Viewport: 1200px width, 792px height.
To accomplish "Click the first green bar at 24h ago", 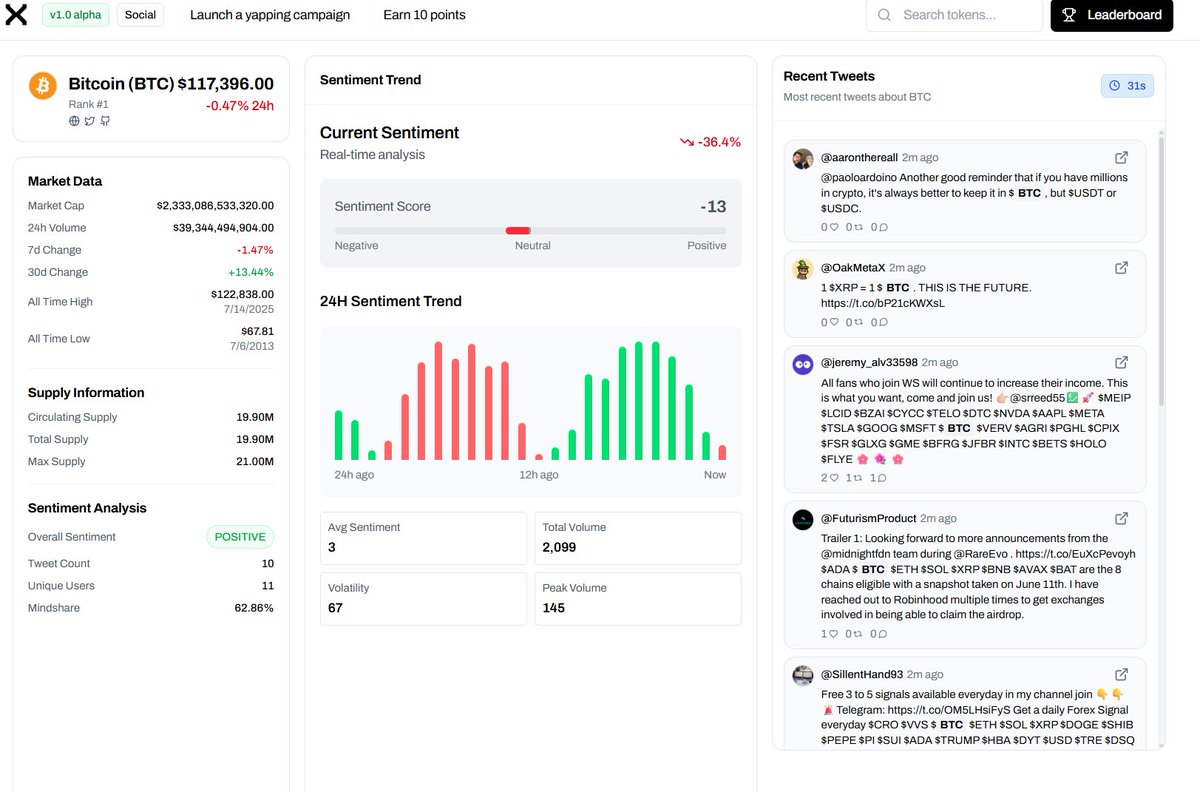I will click(338, 435).
